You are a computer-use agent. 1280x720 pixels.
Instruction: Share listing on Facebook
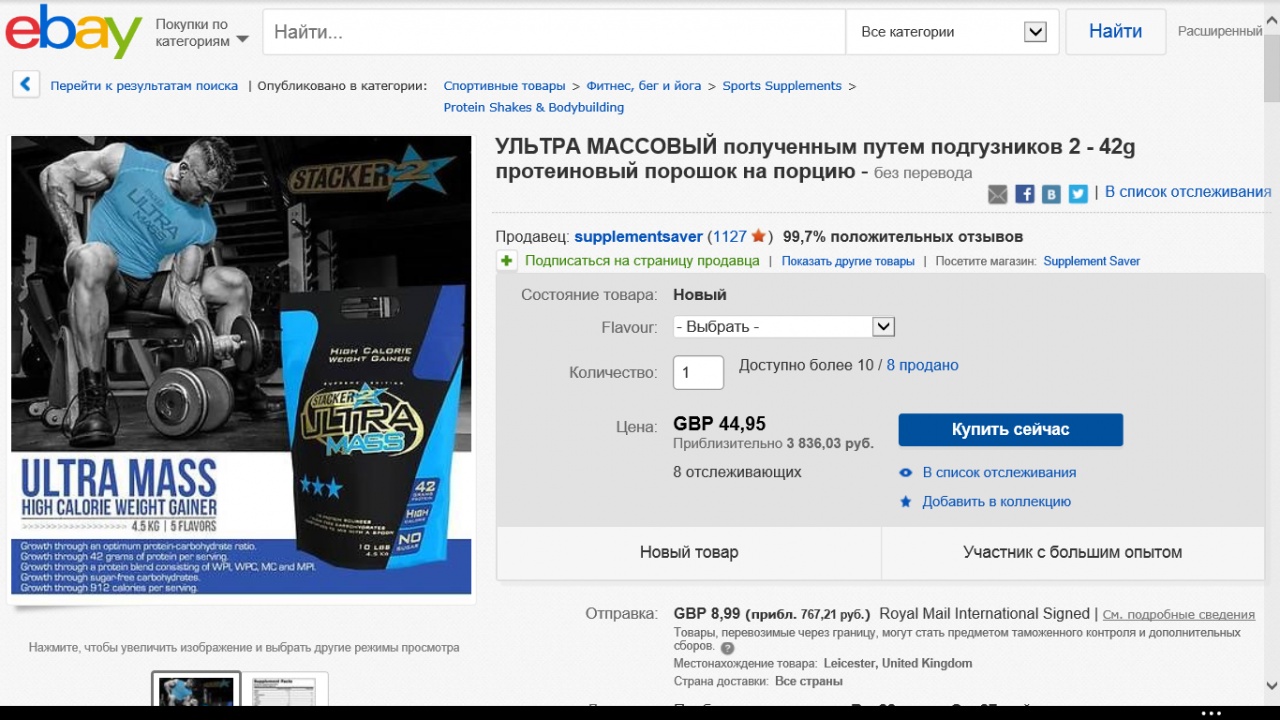click(x=1025, y=194)
